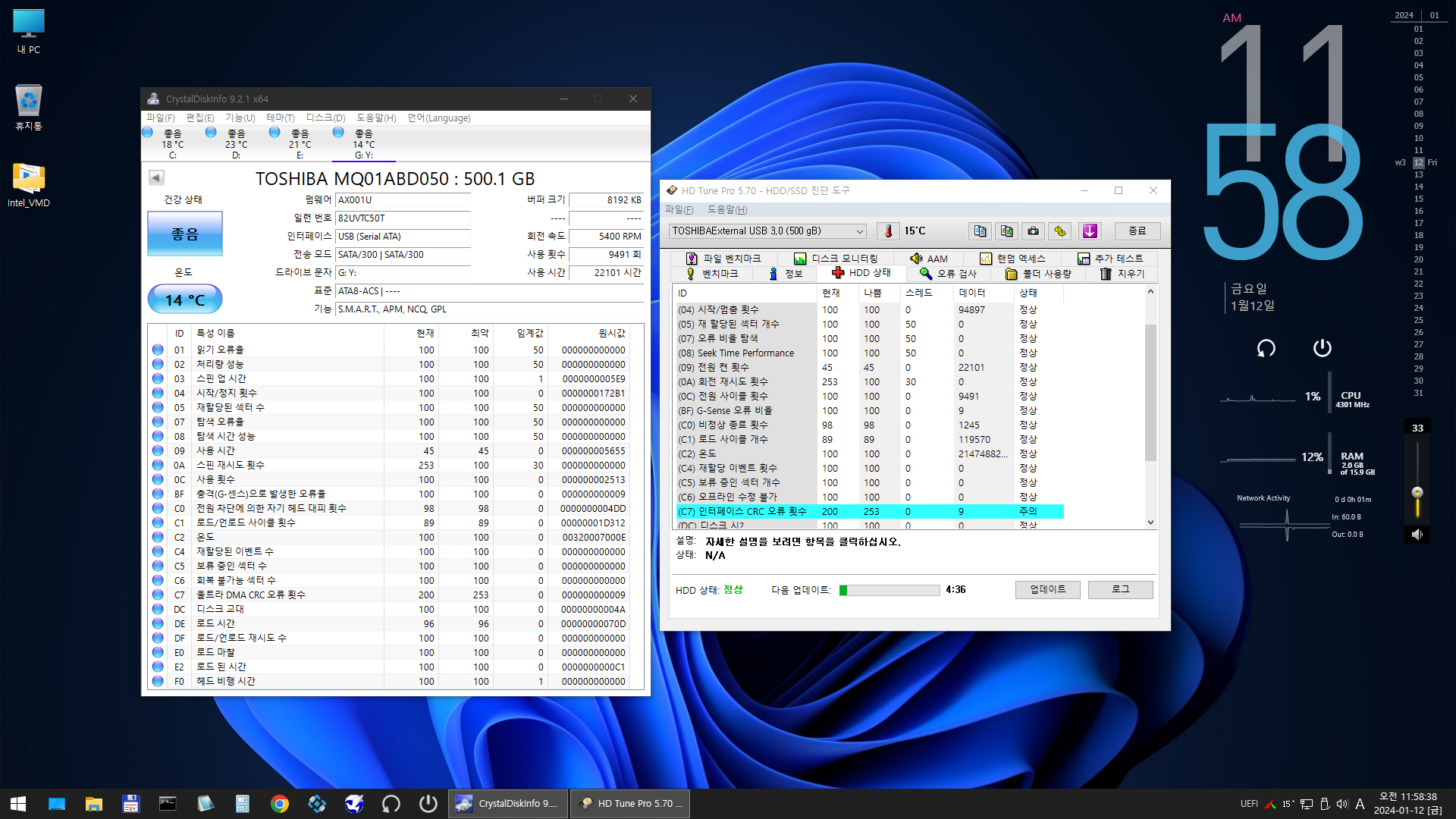Click the purple download arrow icon in HD Tune
1456x819 pixels.
1090,231
